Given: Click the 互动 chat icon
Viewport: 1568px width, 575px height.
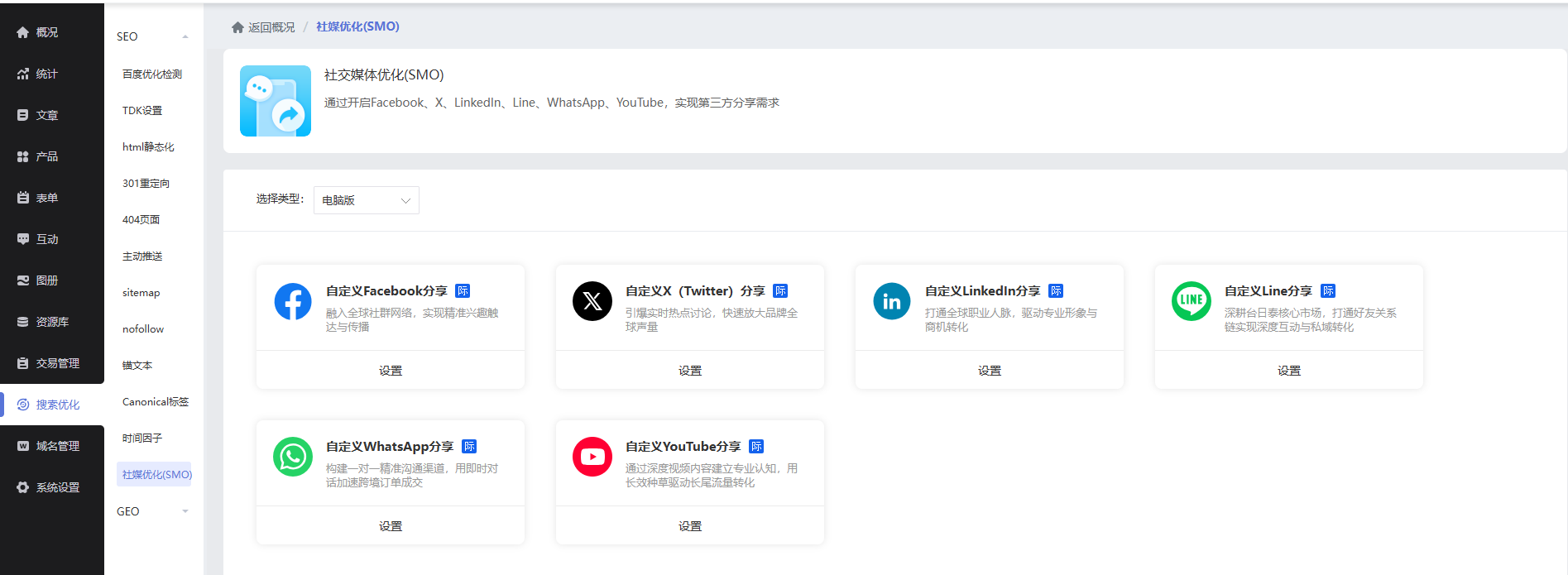Looking at the screenshot, I should point(23,239).
